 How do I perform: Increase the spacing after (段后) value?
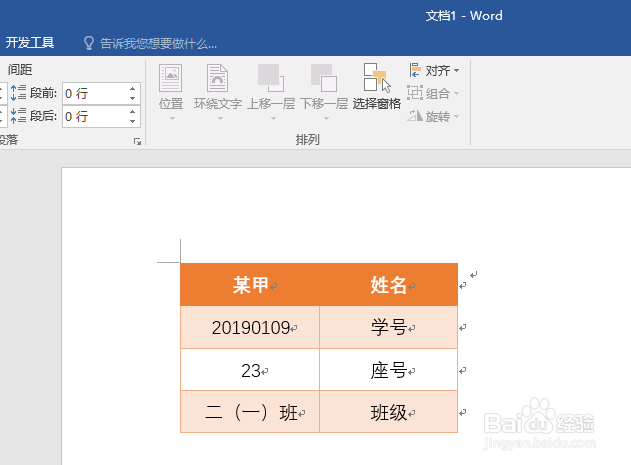pyautogui.click(x=132, y=112)
